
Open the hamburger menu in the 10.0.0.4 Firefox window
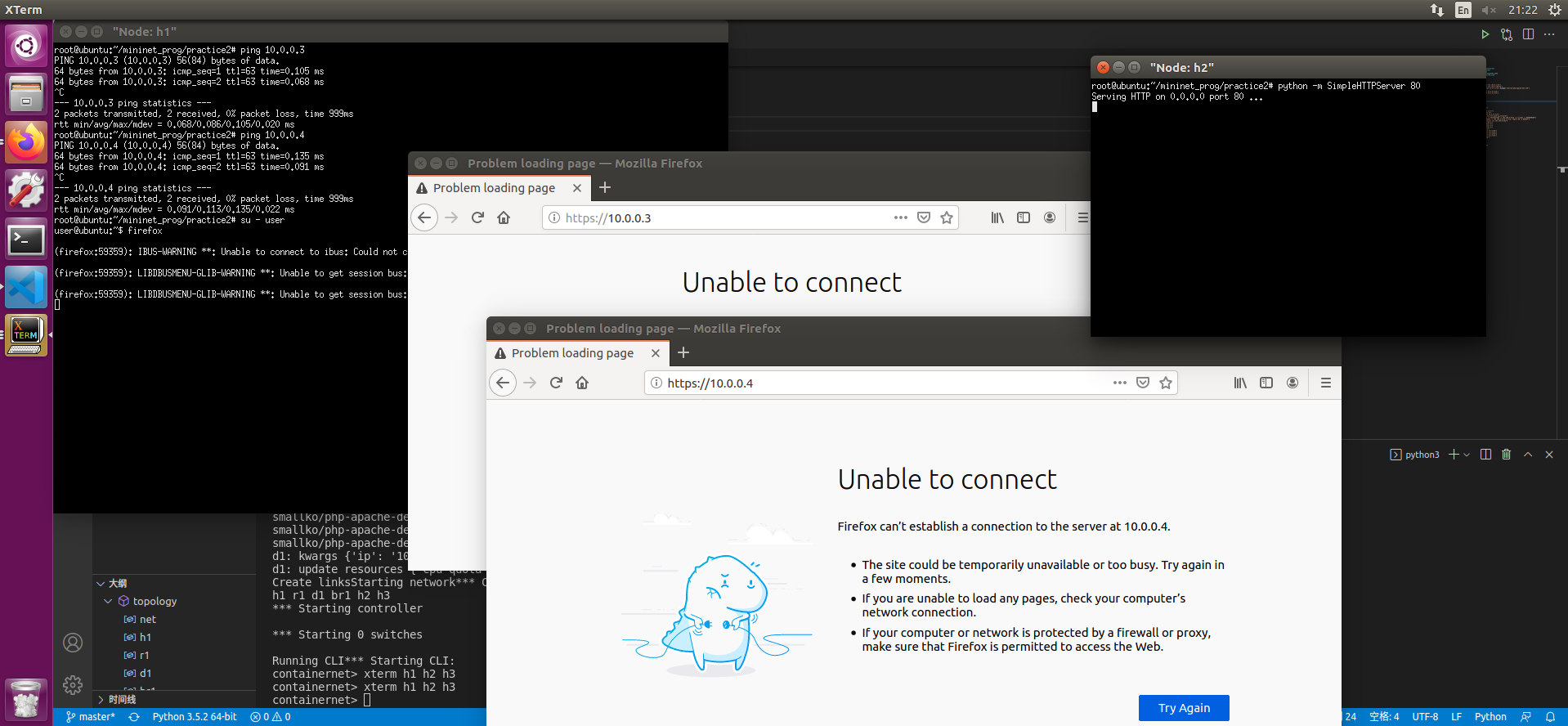tap(1326, 383)
